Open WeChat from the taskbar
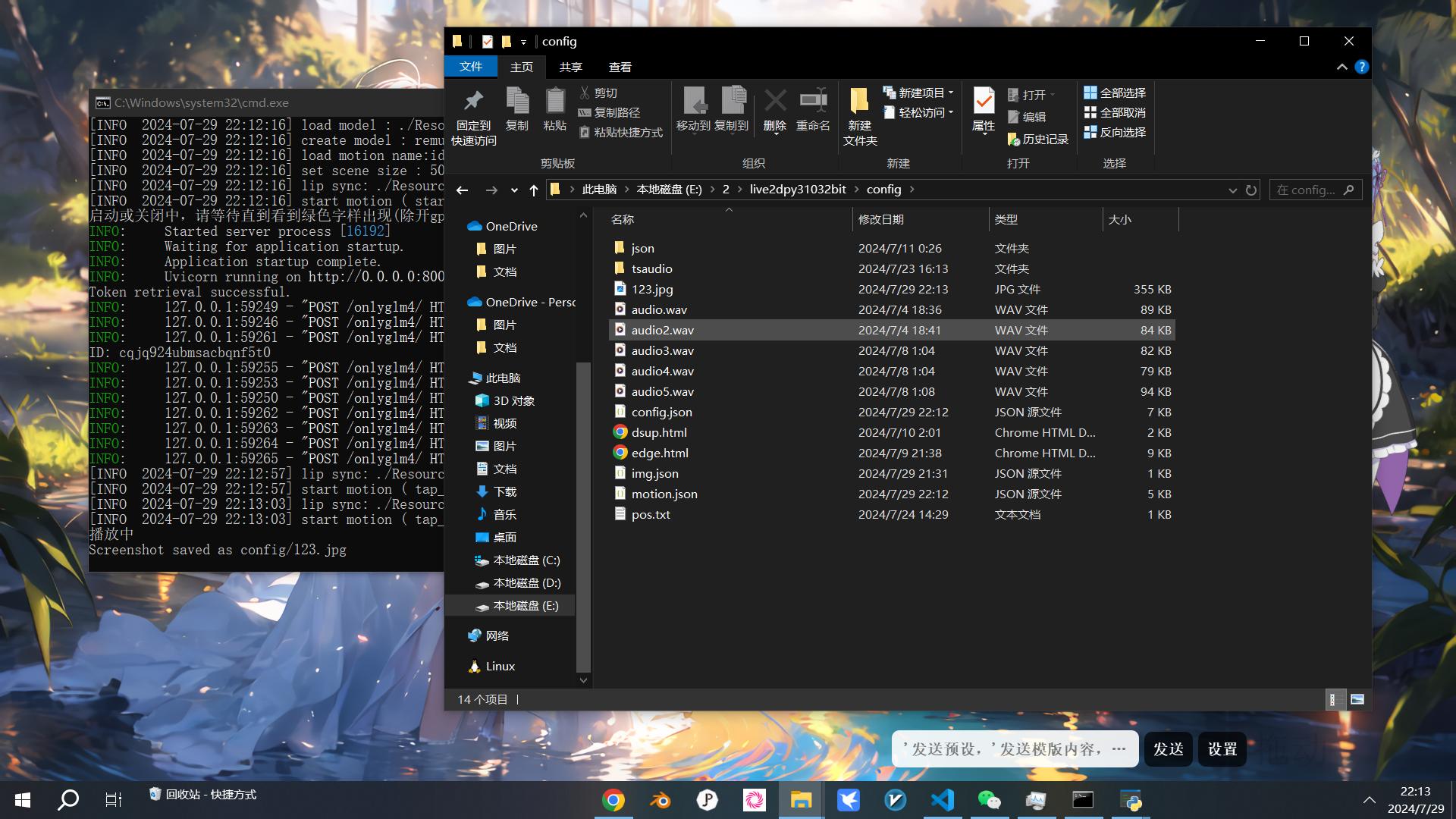The width and height of the screenshot is (1456, 819). 990,800
